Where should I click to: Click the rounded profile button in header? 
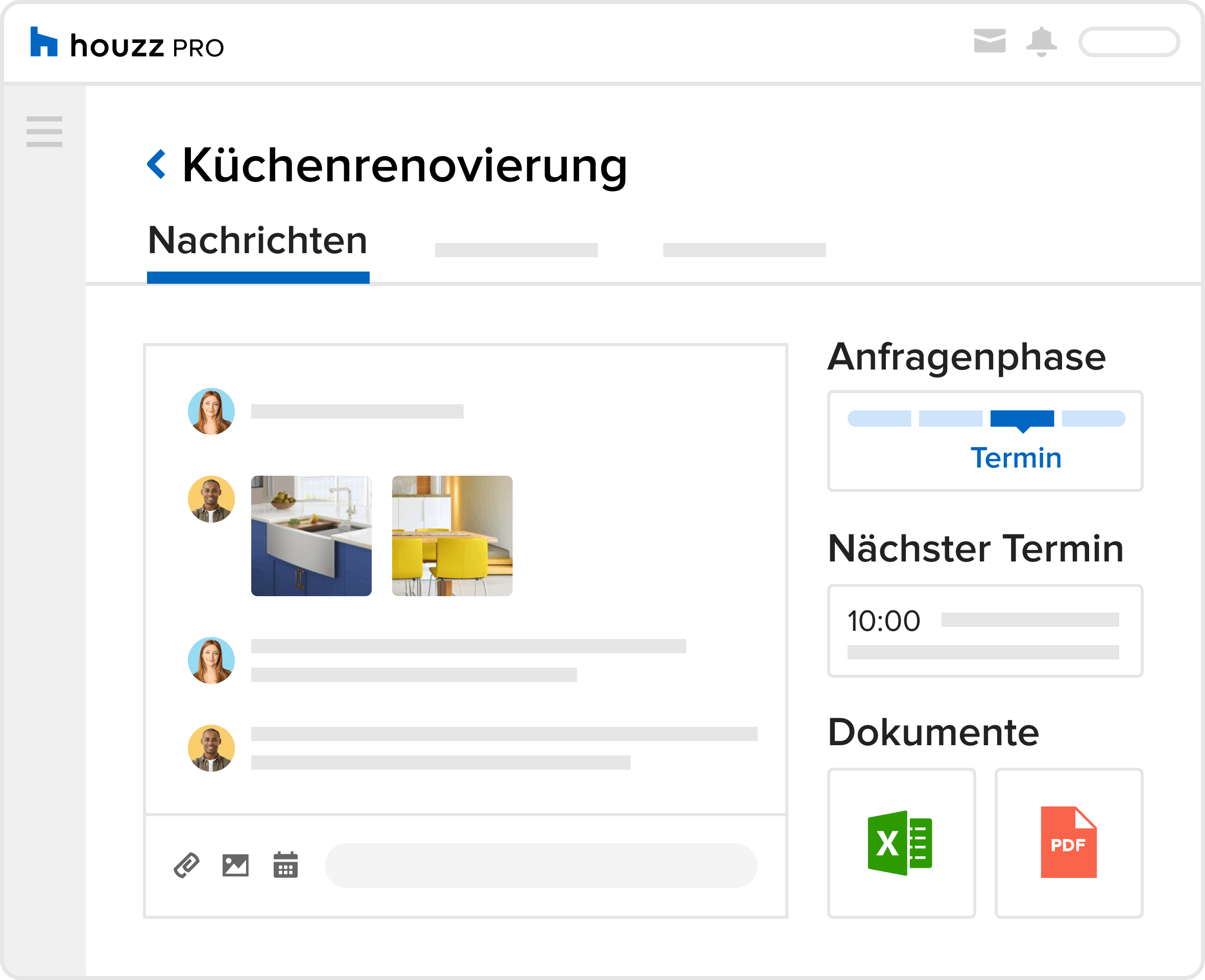click(x=1129, y=42)
